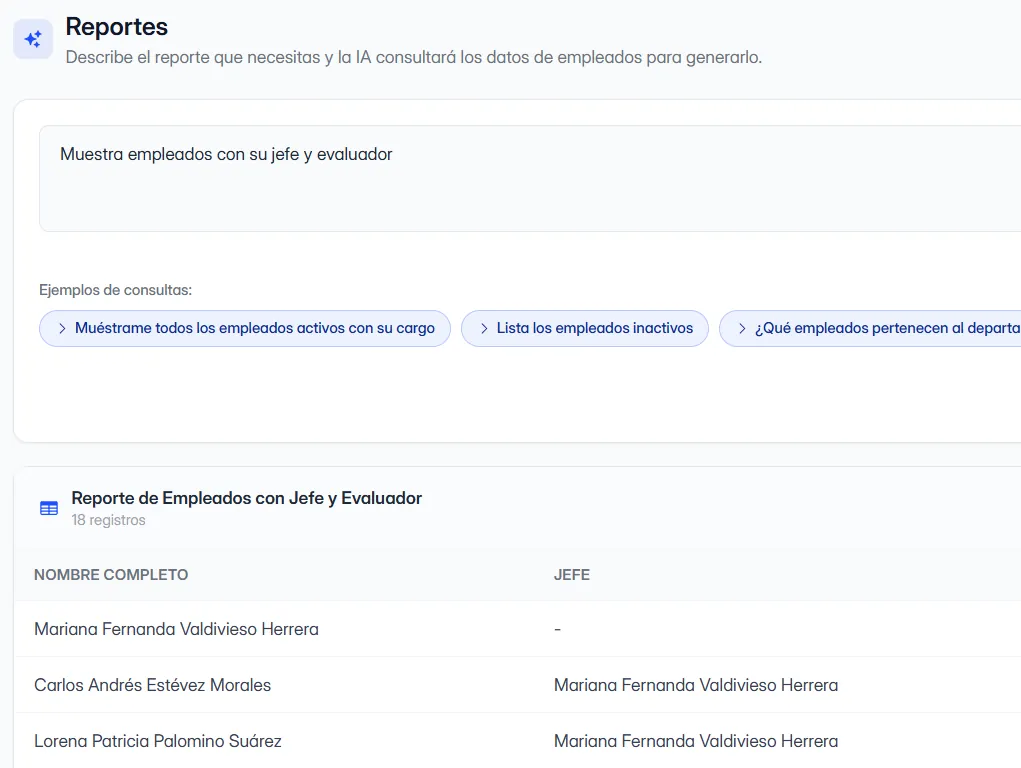Click the dash in Mariana's JEFE cell
The width and height of the screenshot is (1021, 768).
[x=557, y=629]
